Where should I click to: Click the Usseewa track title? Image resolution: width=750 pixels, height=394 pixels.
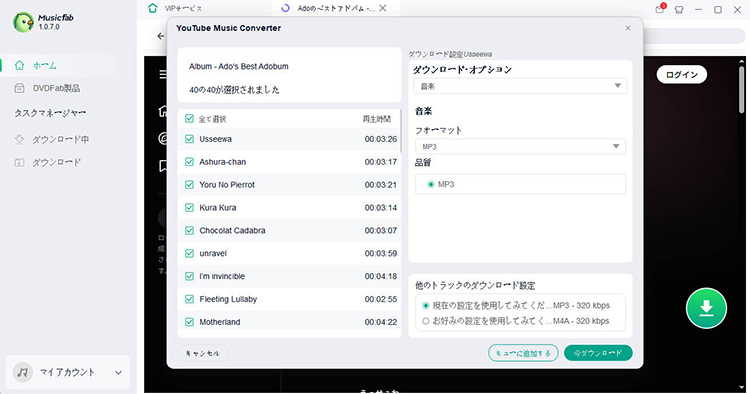[216, 139]
